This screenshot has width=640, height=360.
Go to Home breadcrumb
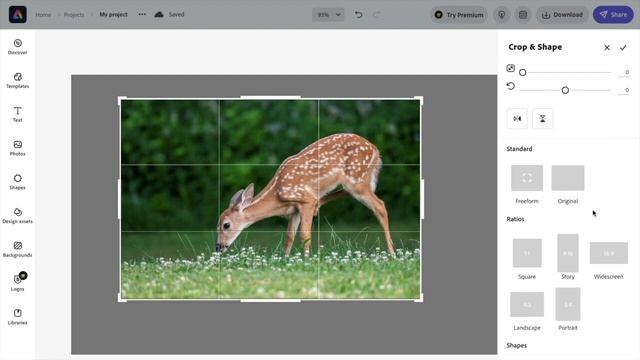click(x=43, y=15)
